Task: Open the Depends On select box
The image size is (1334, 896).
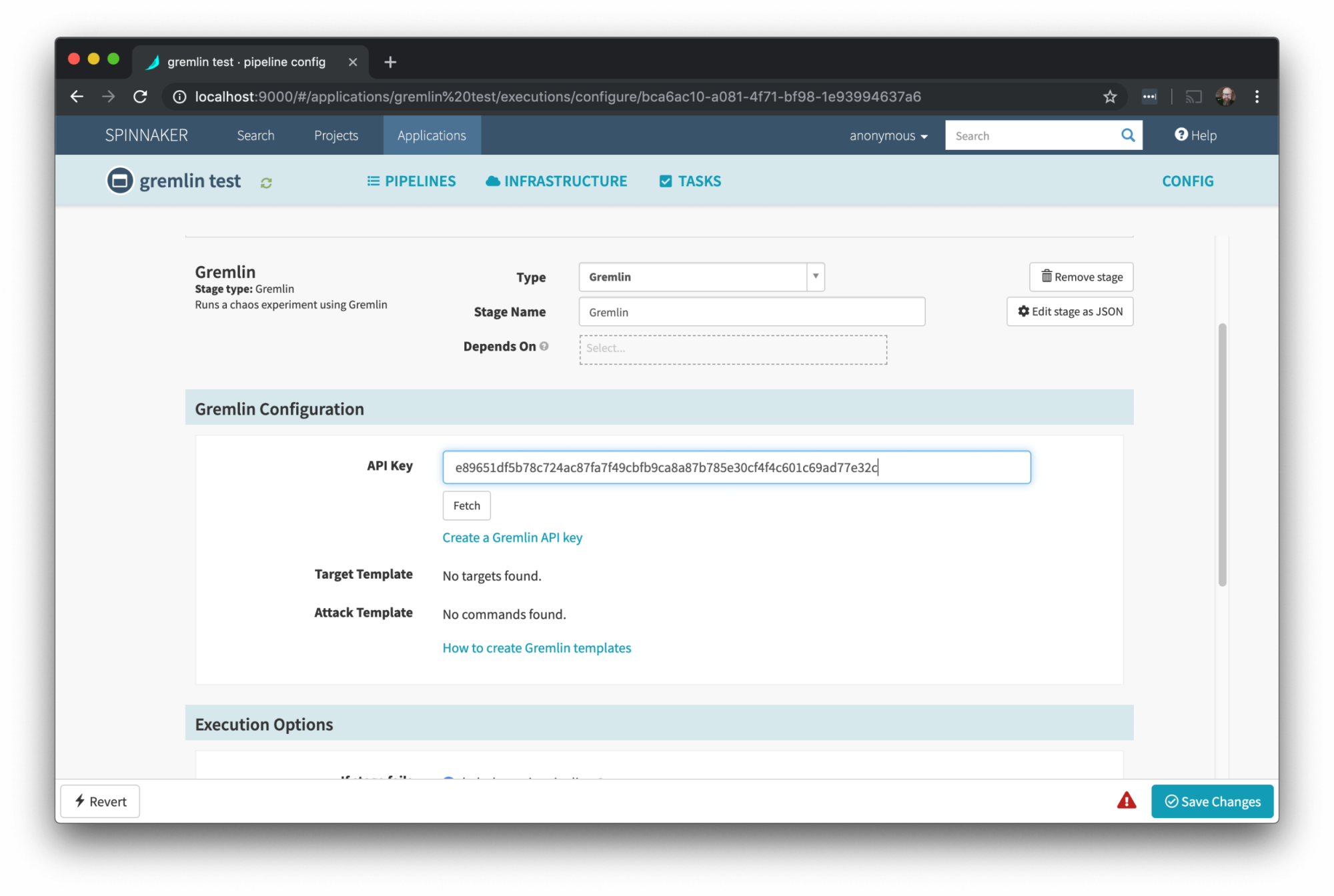Action: click(733, 349)
